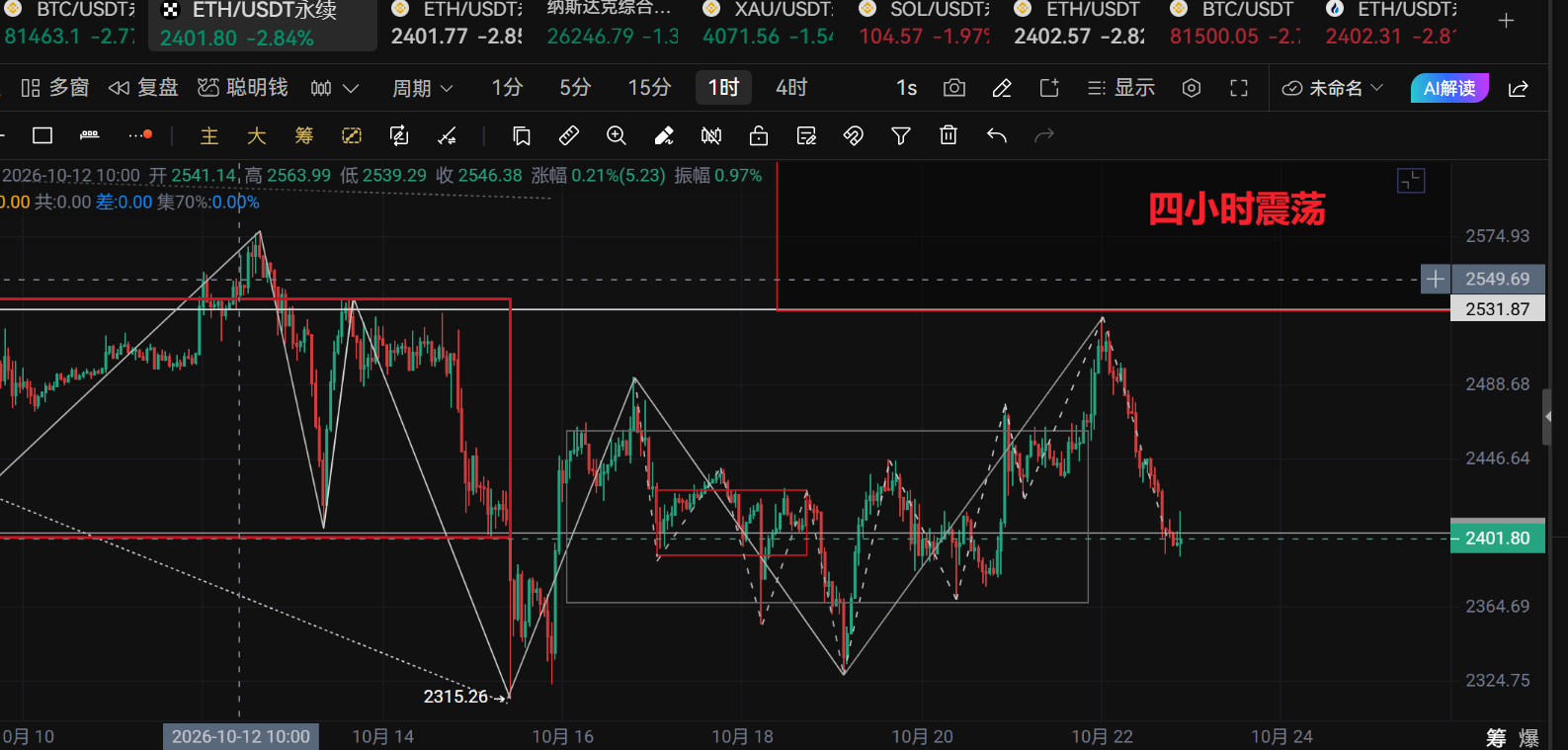Start the 复盘 replay mode
This screenshot has width=1568, height=750.
pos(143,88)
